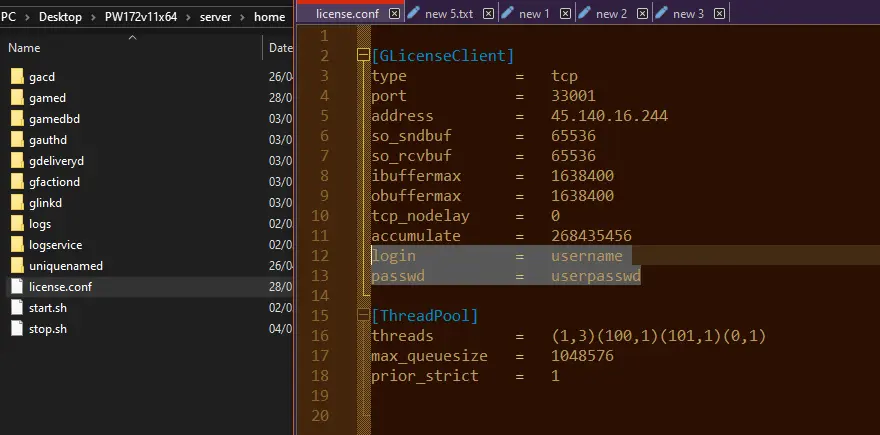
Task: Collapse the [GLicenseClient] section fold marker
Action: click(x=363, y=55)
